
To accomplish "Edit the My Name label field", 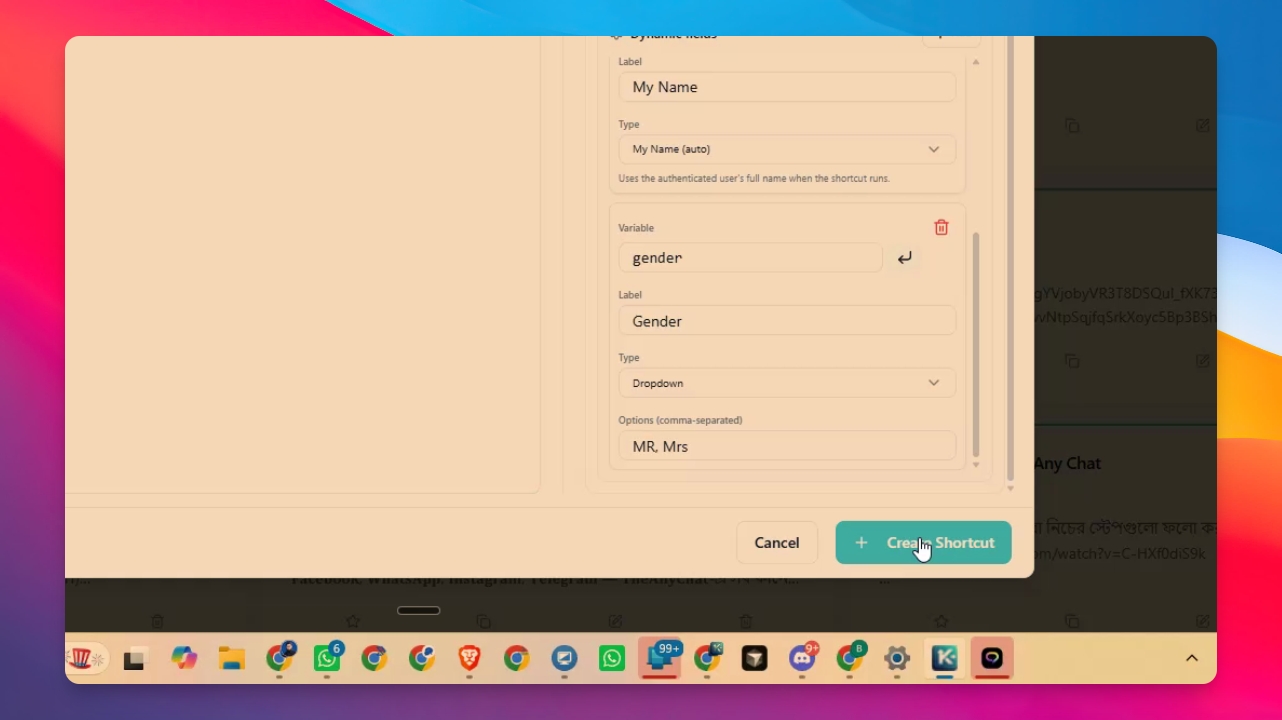I will (787, 87).
